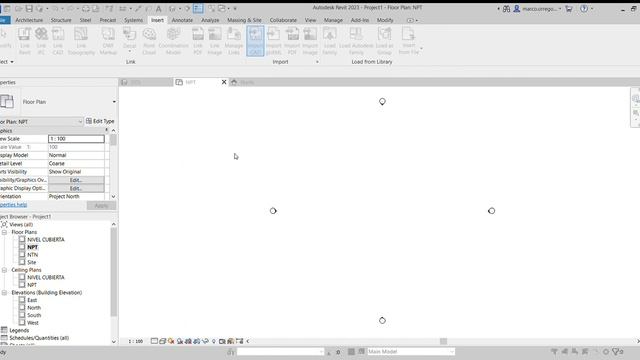Open the Floor Plan: NPT instance dropdown
The image size is (640, 360).
point(80,122)
